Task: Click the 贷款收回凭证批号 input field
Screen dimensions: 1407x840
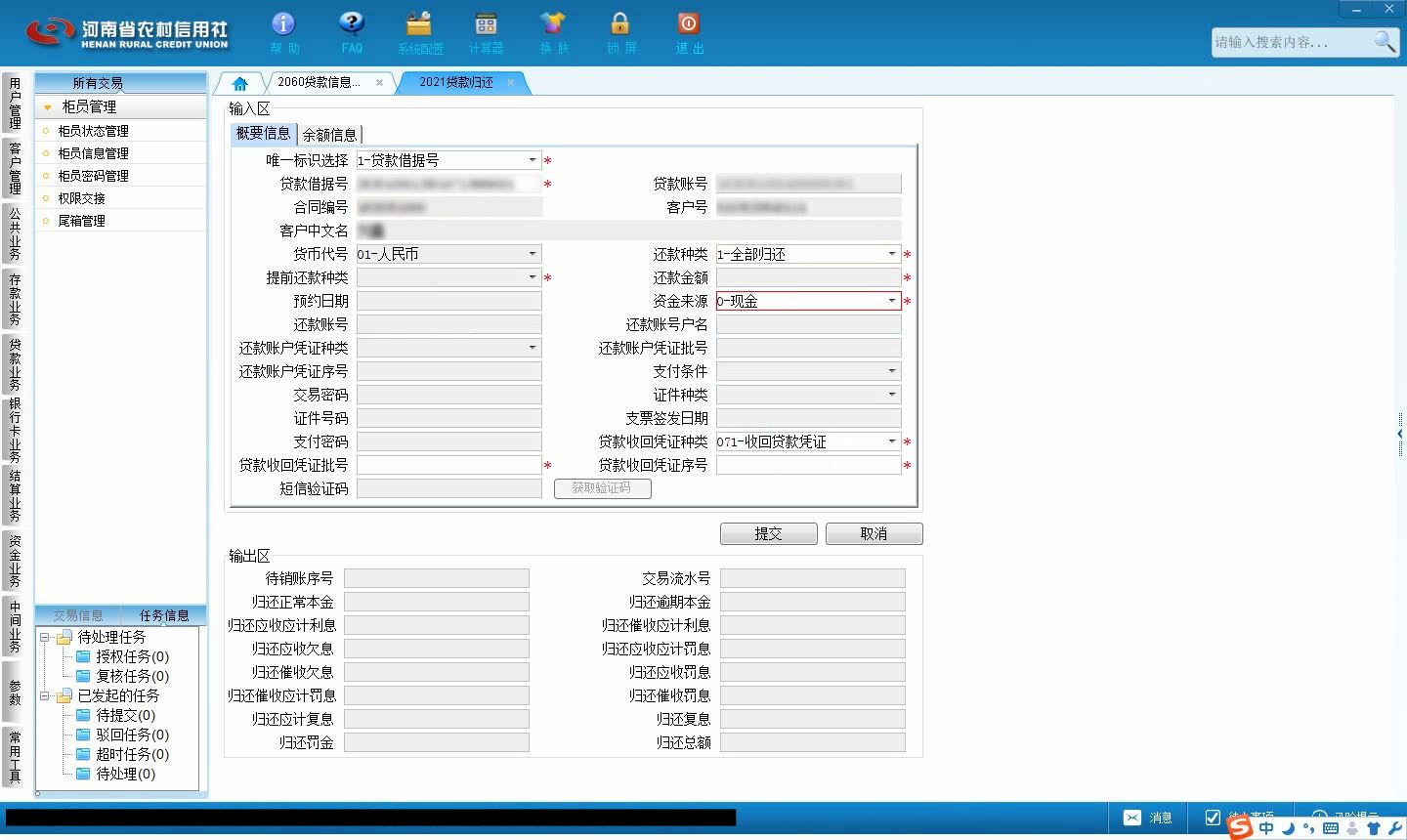Action: (x=448, y=465)
